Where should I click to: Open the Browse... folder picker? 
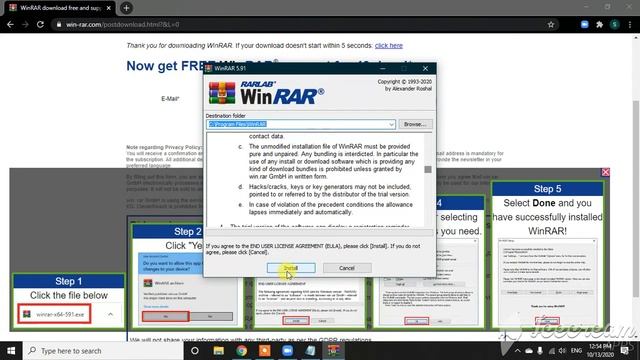(x=415, y=124)
